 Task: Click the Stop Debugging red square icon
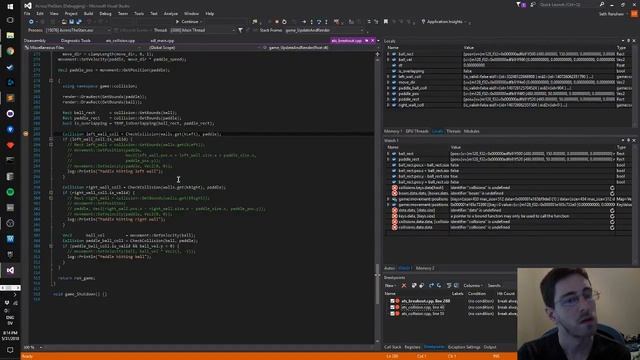pos(277,22)
